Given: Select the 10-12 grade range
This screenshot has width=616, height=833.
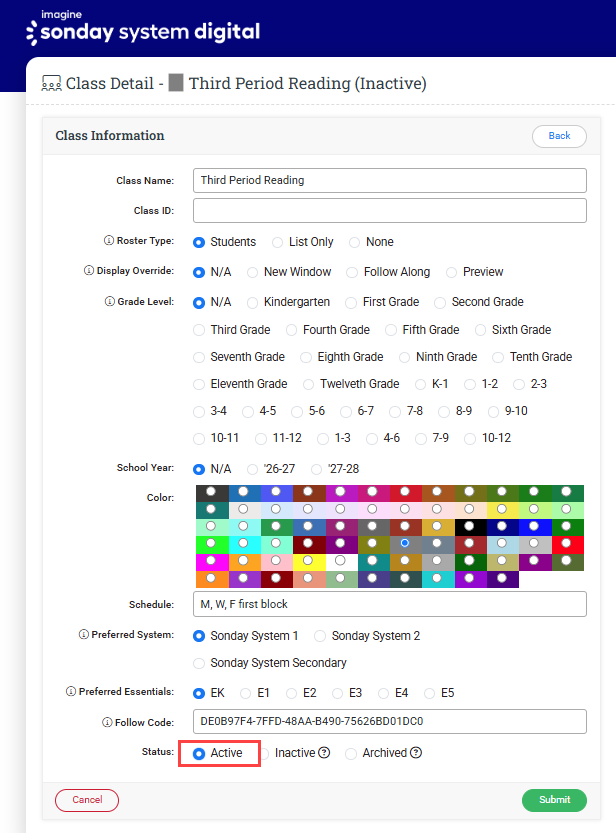Looking at the screenshot, I should tap(470, 439).
